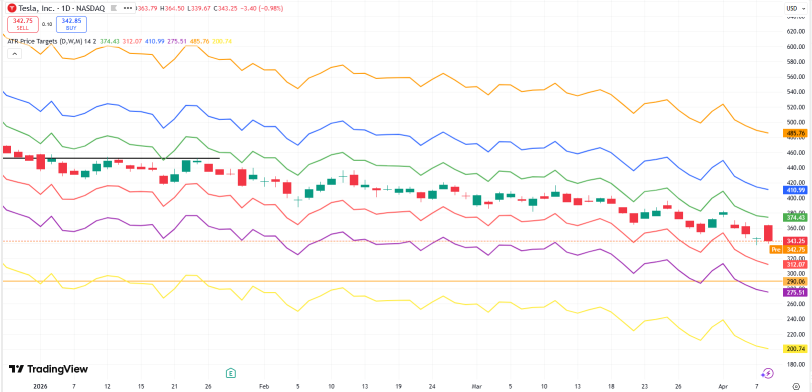Click the 1D interval in the chart title
The width and height of the screenshot is (812, 392).
point(65,7)
